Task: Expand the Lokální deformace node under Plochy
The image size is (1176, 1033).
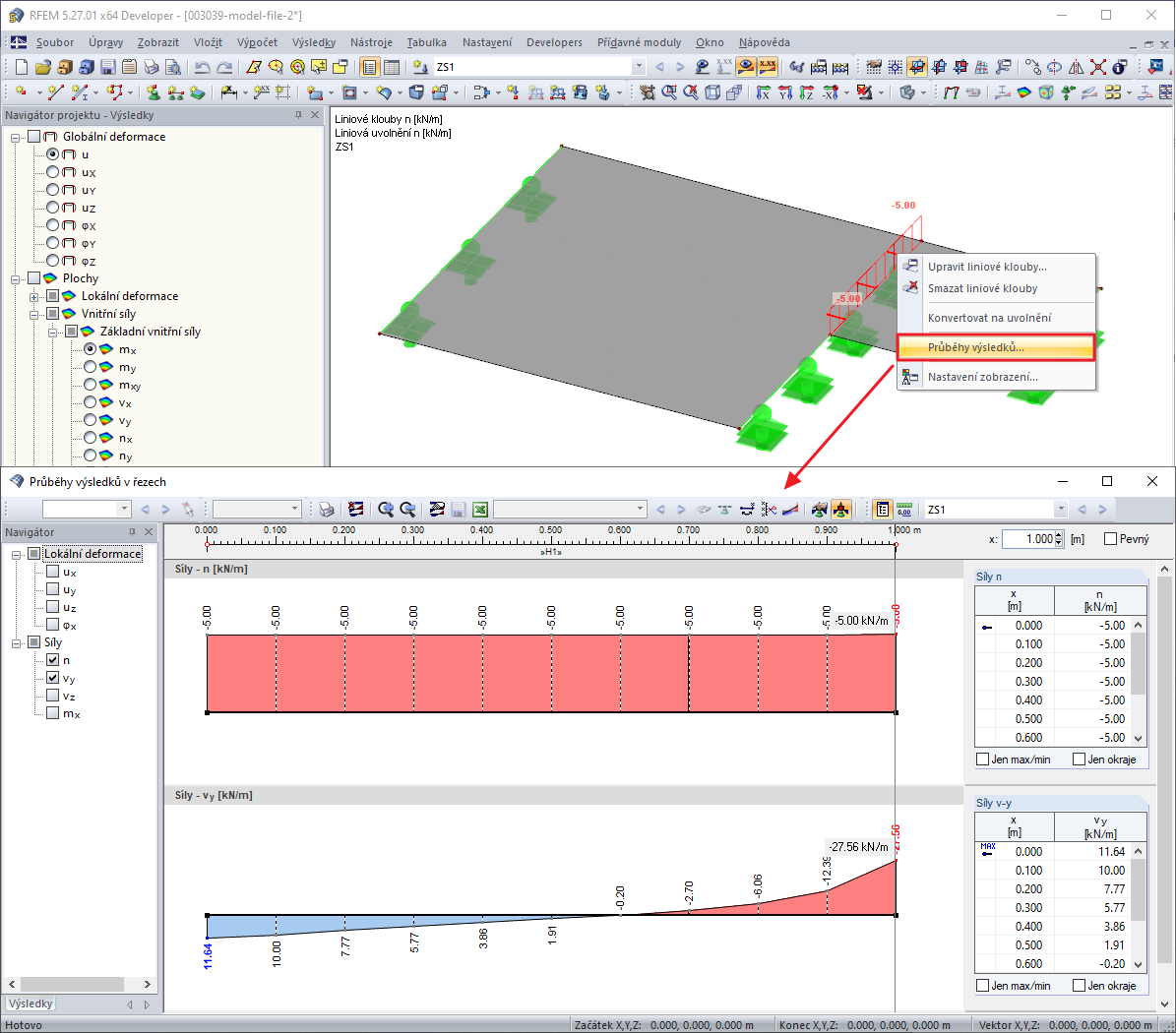Action: [33, 298]
